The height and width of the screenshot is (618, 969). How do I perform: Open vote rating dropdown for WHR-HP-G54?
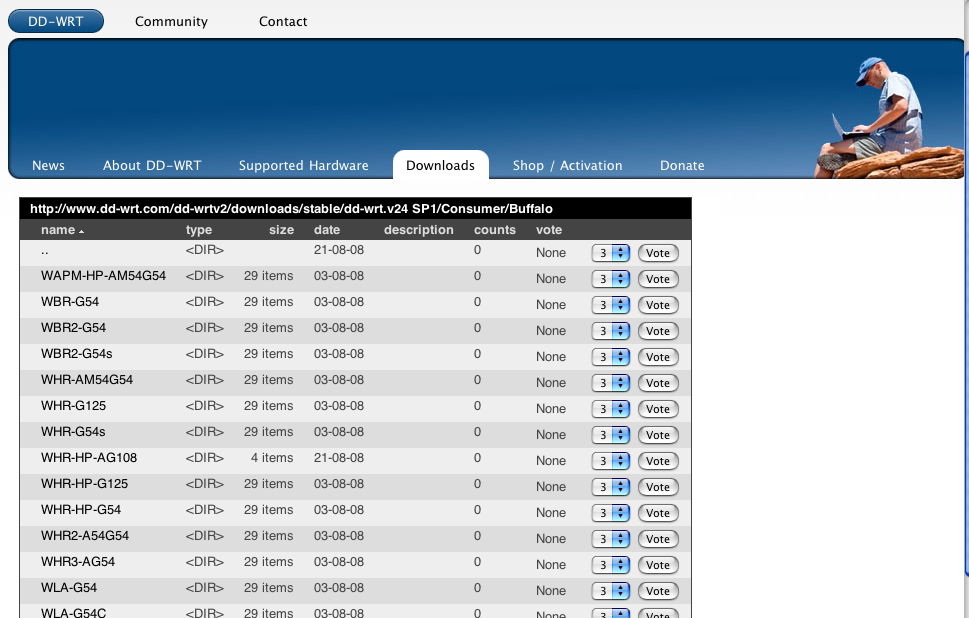[611, 512]
